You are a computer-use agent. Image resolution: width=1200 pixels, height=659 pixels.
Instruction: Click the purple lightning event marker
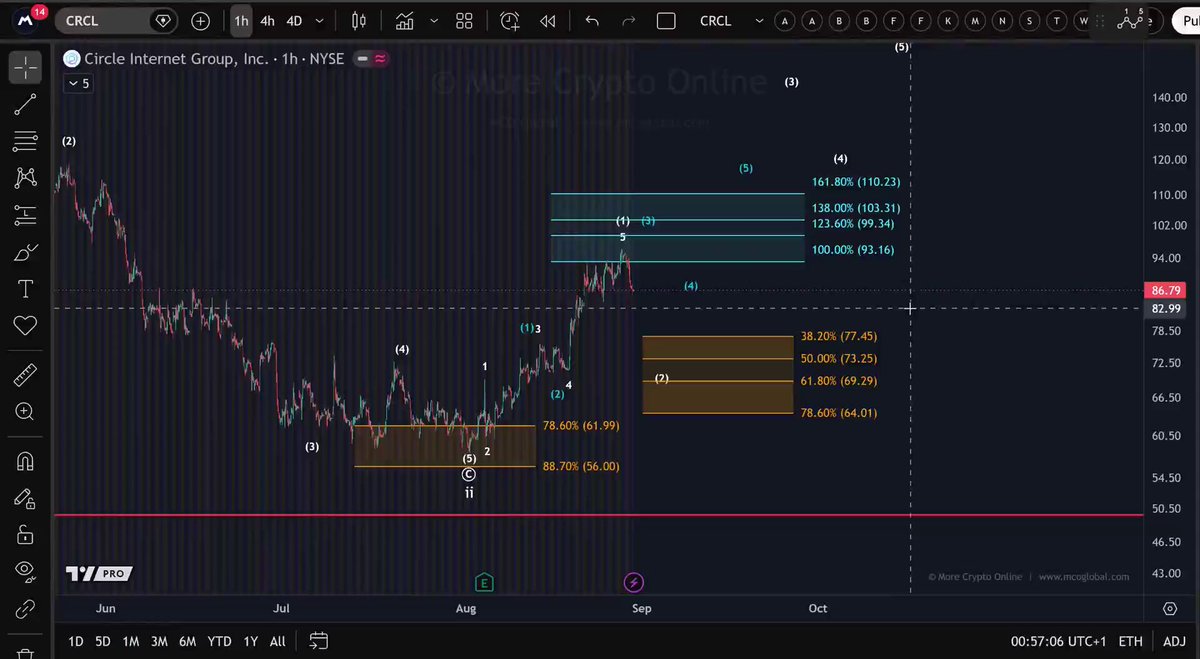[x=633, y=582]
